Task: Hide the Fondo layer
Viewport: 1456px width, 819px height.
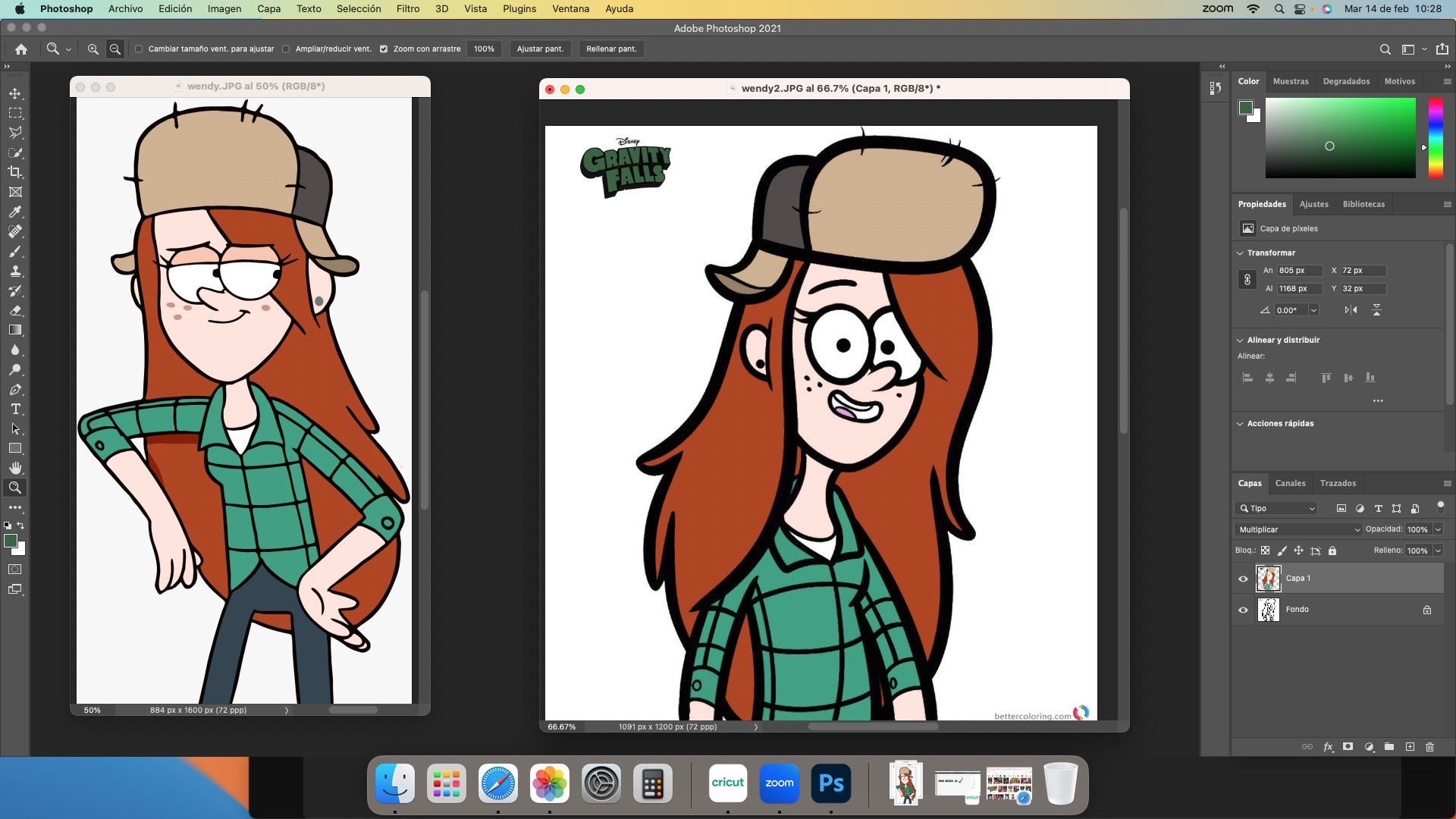Action: [x=1243, y=610]
